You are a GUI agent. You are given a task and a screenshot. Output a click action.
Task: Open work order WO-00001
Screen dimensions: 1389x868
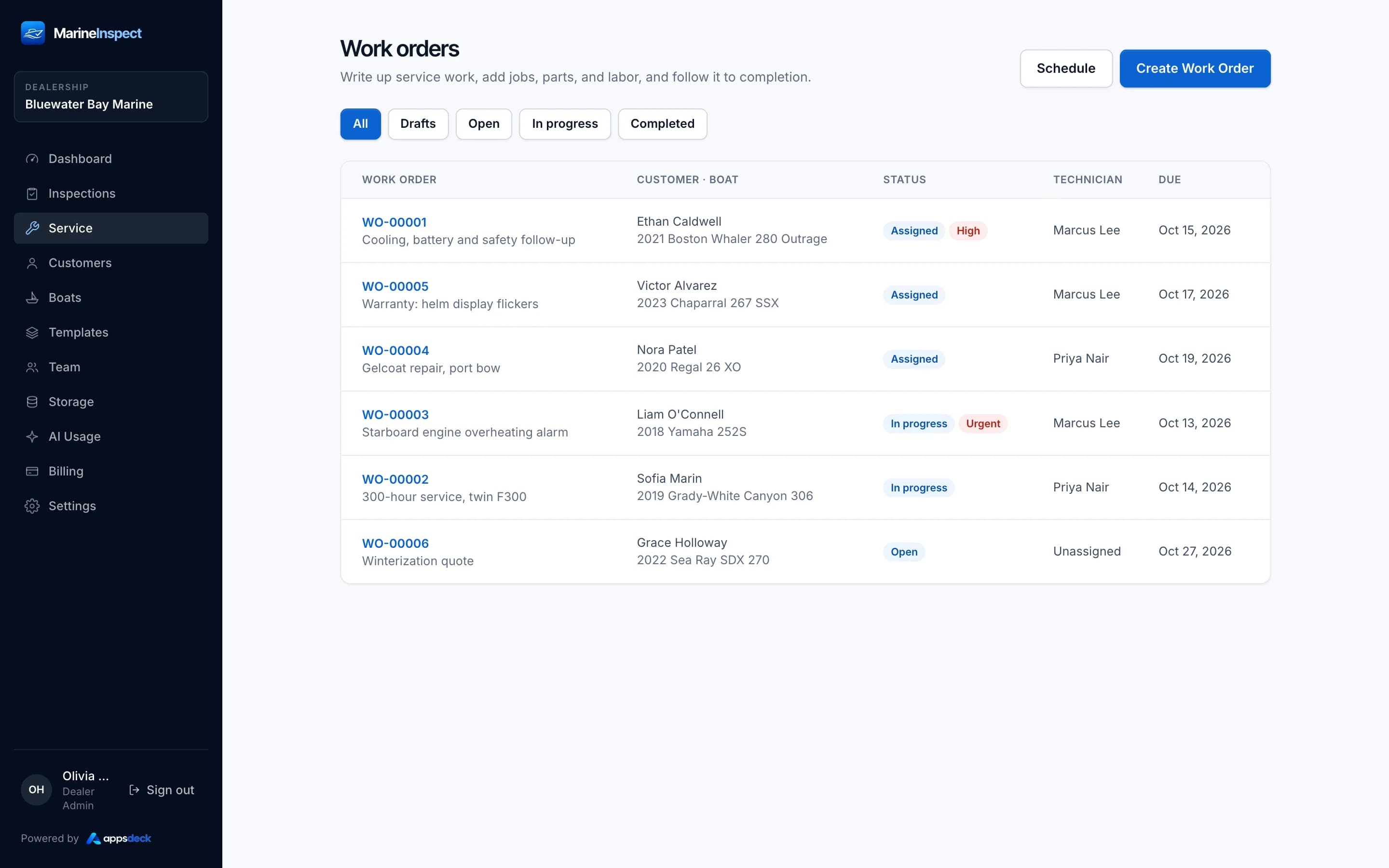click(395, 222)
